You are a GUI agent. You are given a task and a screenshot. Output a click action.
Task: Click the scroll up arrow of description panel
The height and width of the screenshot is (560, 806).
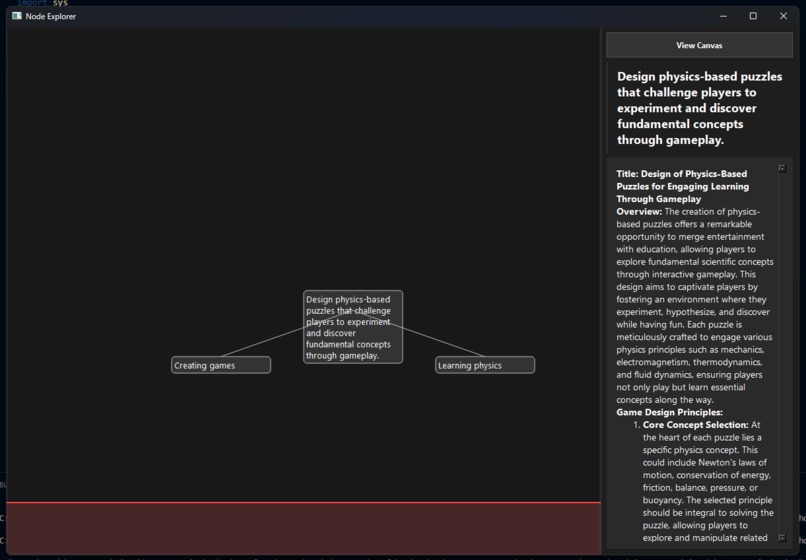click(782, 168)
